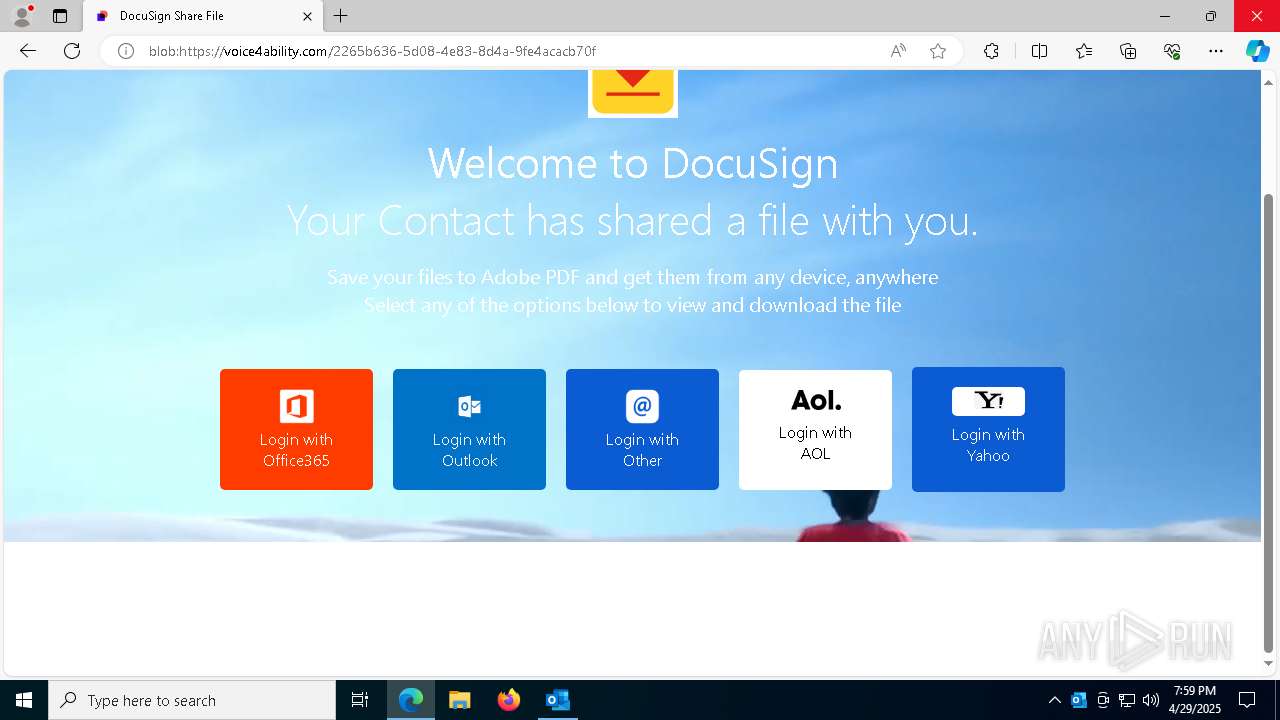
Task: Click the vertical page scrollbar thumb
Action: coord(1269,422)
